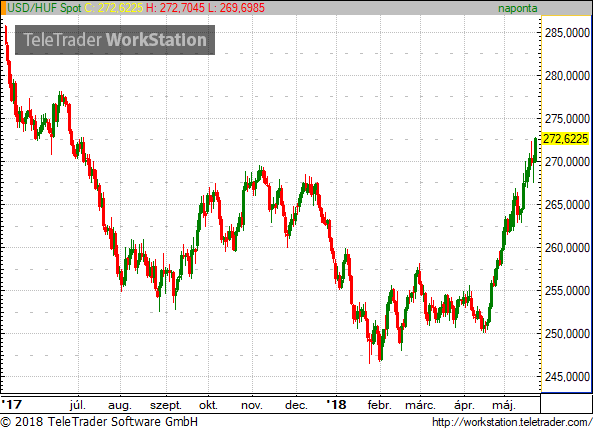Image resolution: width=593 pixels, height=431 pixels.
Task: Click the orange marker in top-left corner
Action: tap(3, 8)
